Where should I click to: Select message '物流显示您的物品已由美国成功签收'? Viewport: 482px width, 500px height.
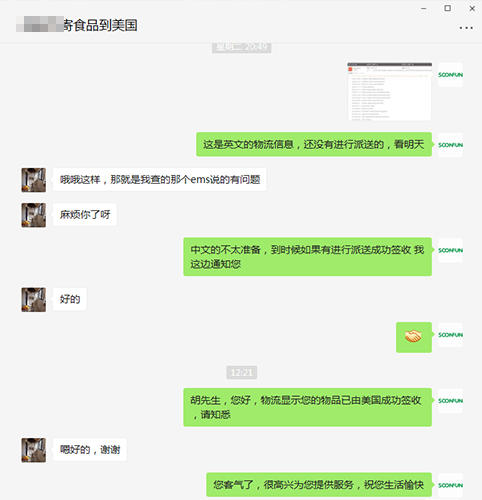(x=307, y=407)
